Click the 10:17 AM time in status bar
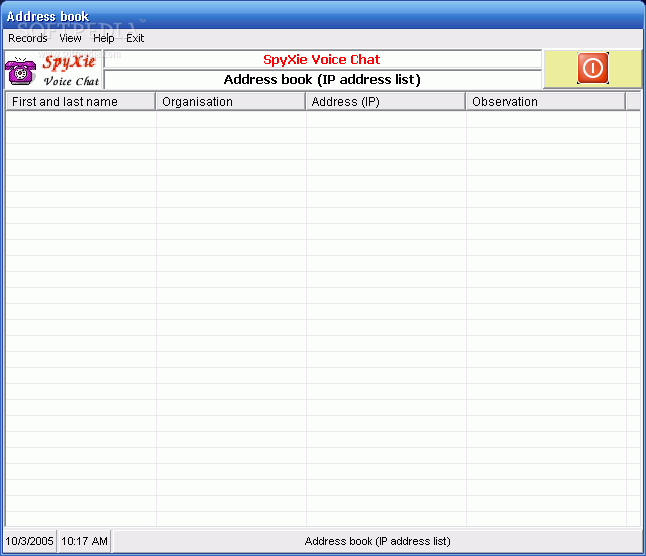Image resolution: width=646 pixels, height=556 pixels. coord(84,541)
